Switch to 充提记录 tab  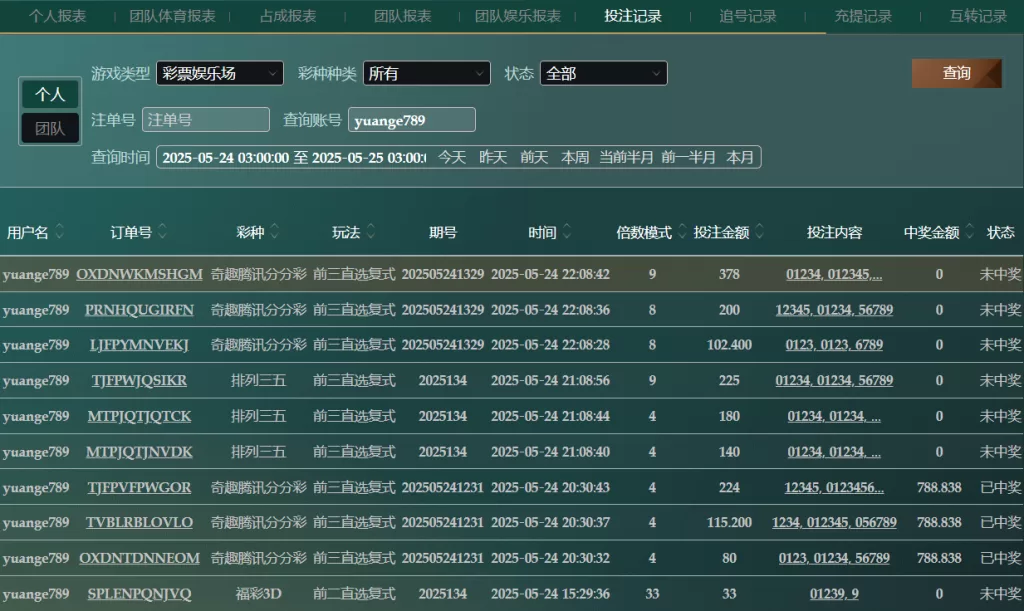tap(863, 16)
